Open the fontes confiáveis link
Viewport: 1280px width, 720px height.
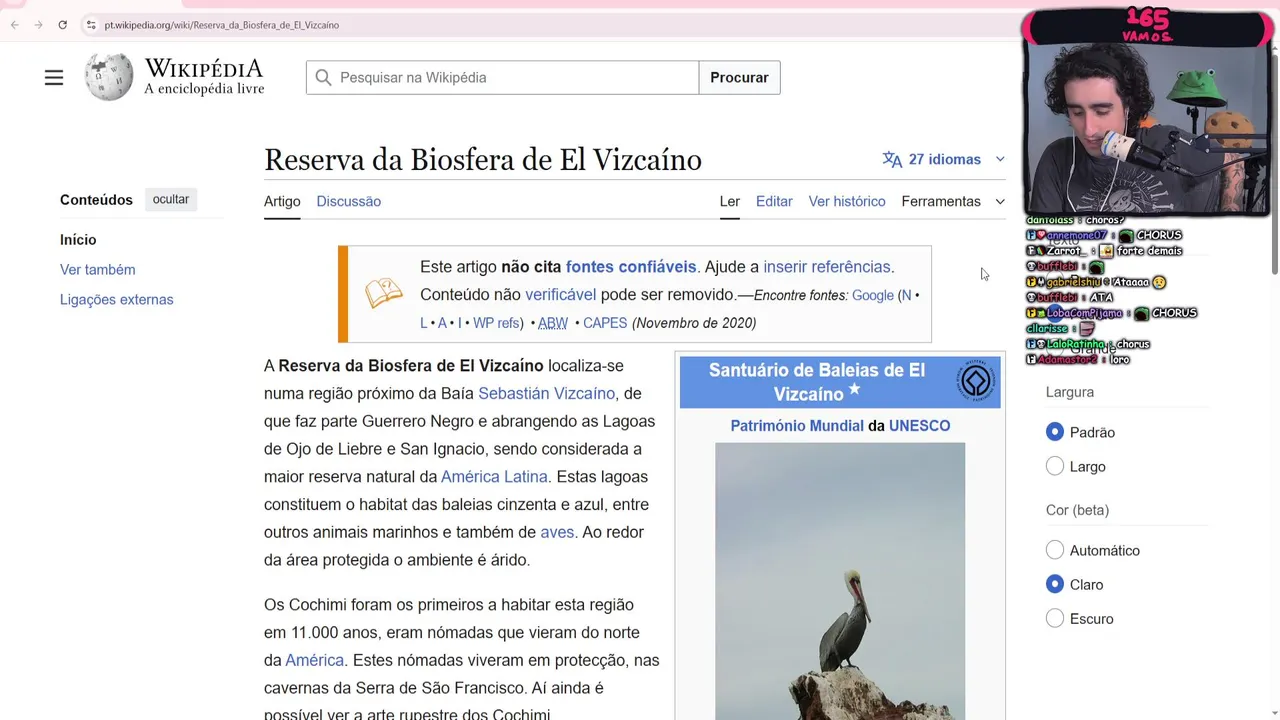(631, 267)
